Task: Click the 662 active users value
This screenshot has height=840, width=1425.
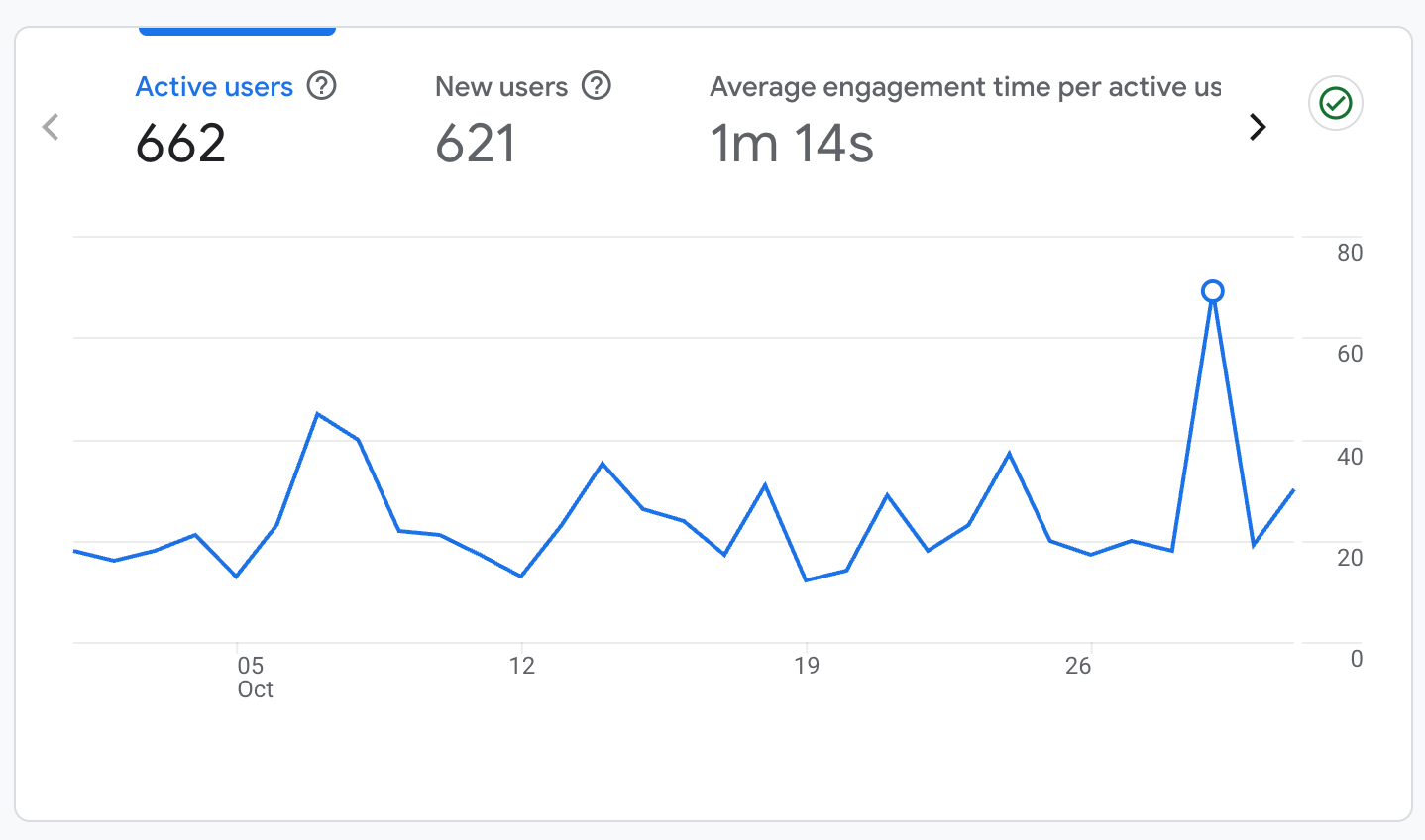Action: pos(180,144)
